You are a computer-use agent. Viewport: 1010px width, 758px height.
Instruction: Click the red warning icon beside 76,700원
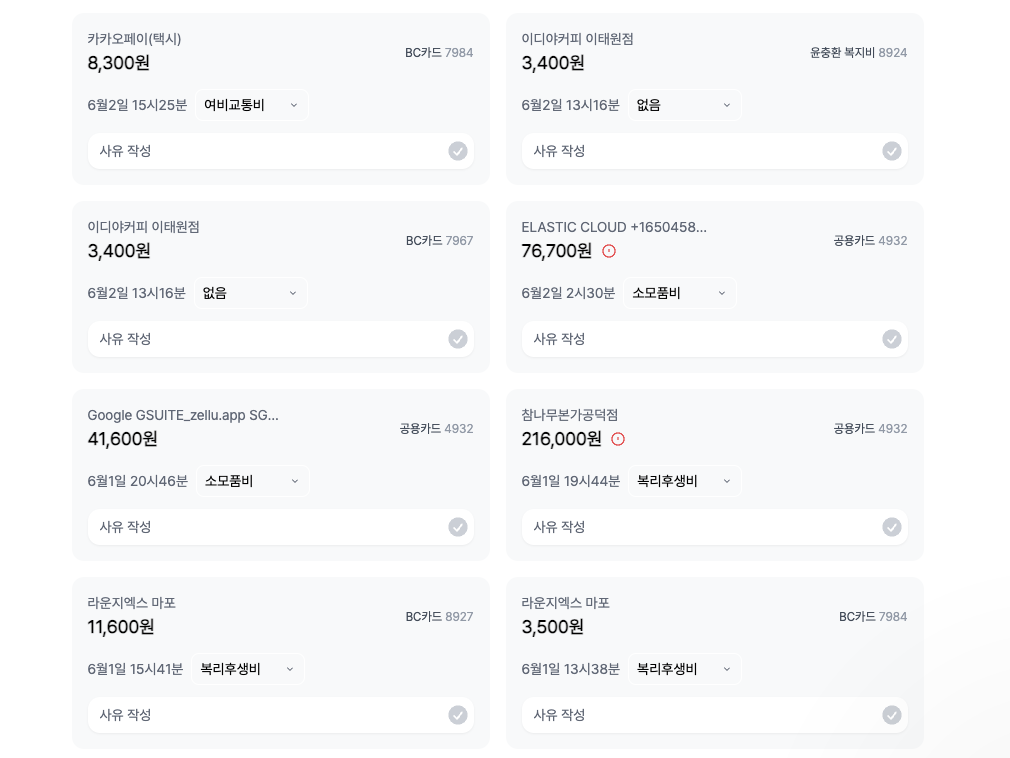pos(609,251)
